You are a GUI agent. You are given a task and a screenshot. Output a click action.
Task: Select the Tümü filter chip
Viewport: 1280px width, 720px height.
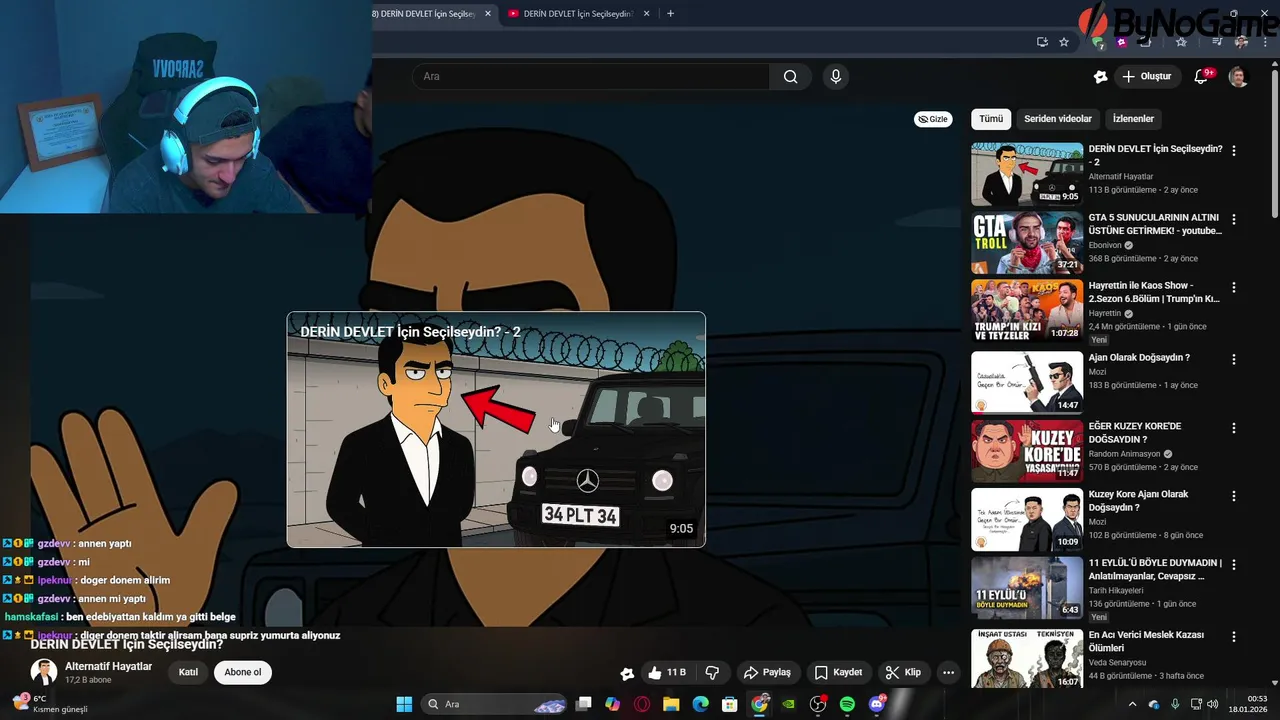[x=991, y=119]
